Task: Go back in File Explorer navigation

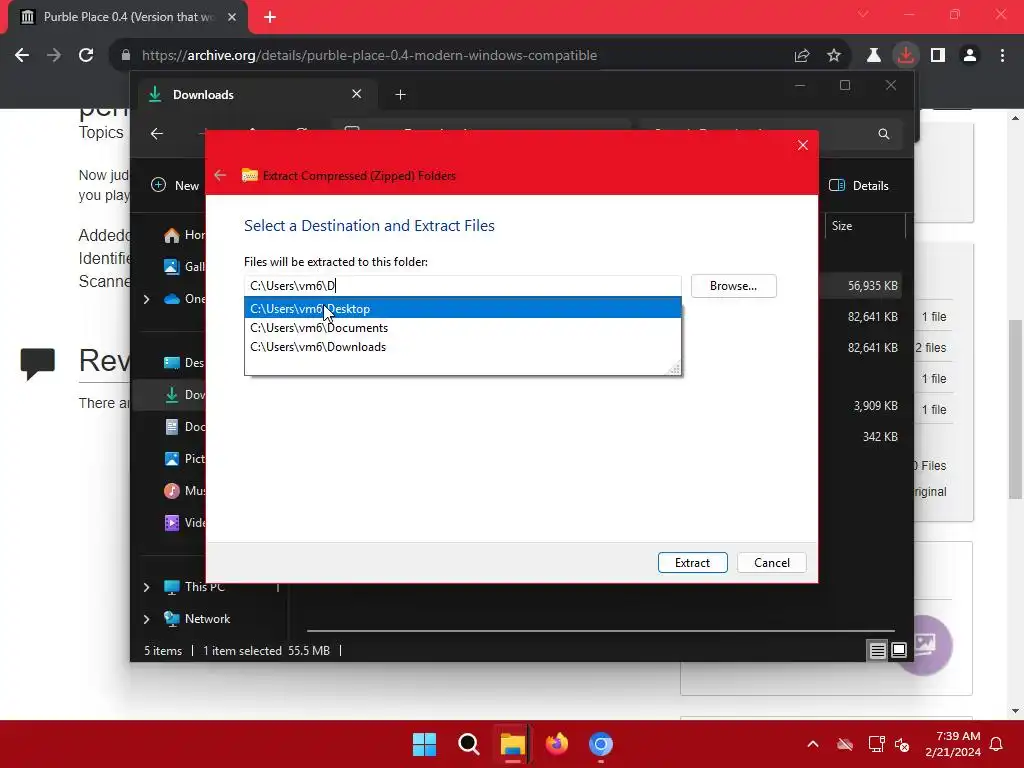Action: [x=157, y=134]
